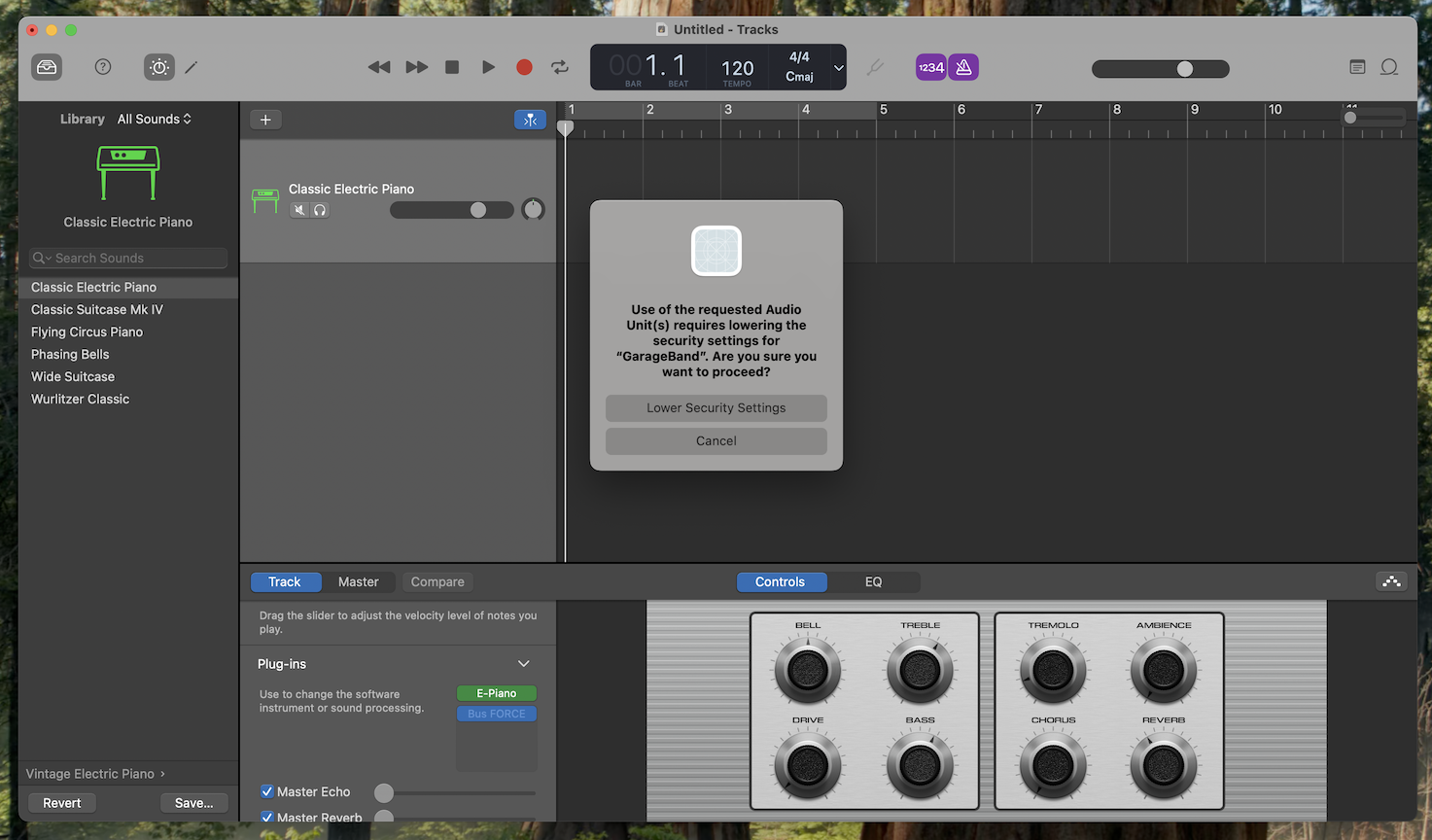Image resolution: width=1432 pixels, height=840 pixels.
Task: Click the Play transport button
Action: point(488,67)
